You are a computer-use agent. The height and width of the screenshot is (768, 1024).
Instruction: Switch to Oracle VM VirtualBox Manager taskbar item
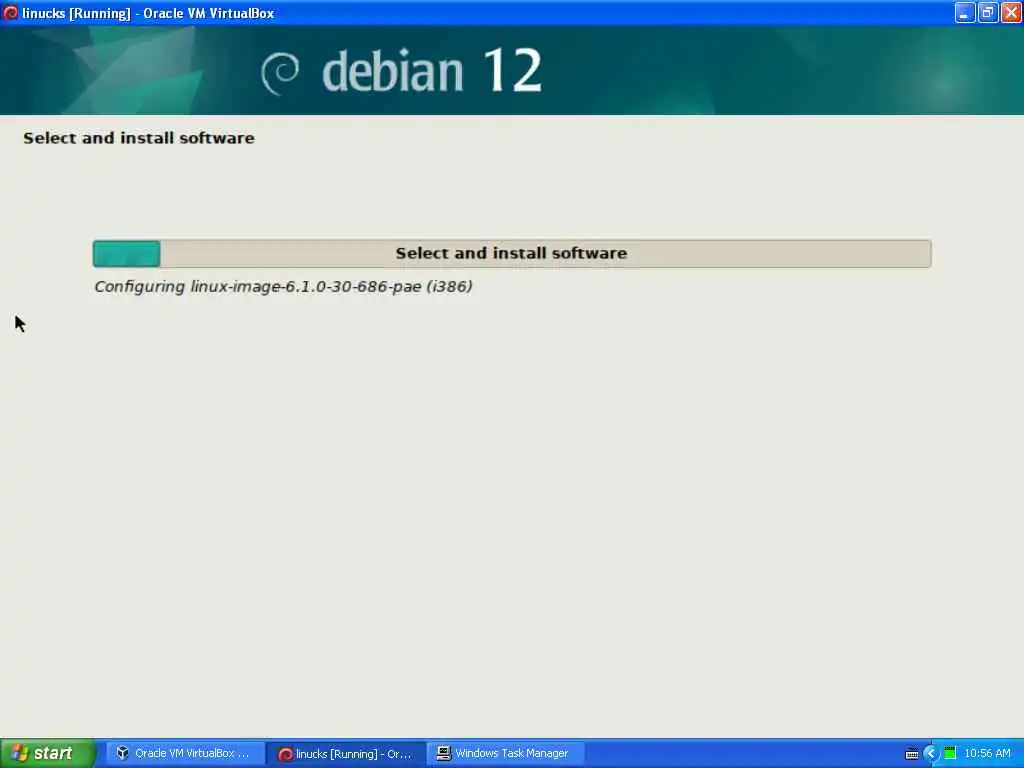[x=186, y=753]
